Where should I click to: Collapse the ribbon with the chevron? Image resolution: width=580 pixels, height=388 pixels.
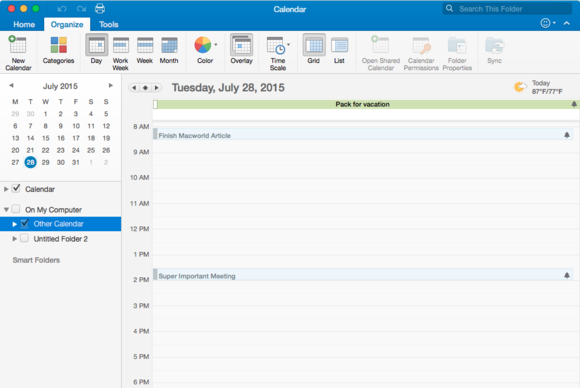567,23
